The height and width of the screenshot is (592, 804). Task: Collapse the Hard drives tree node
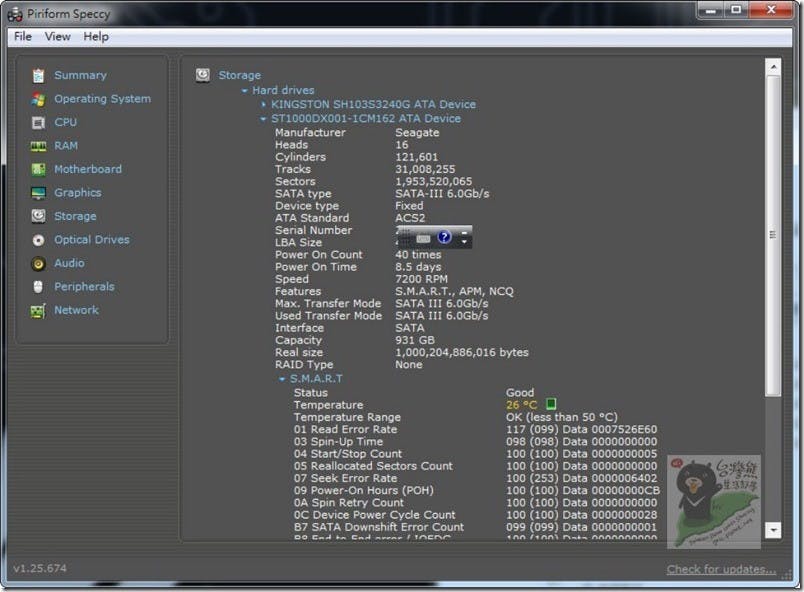coord(245,91)
